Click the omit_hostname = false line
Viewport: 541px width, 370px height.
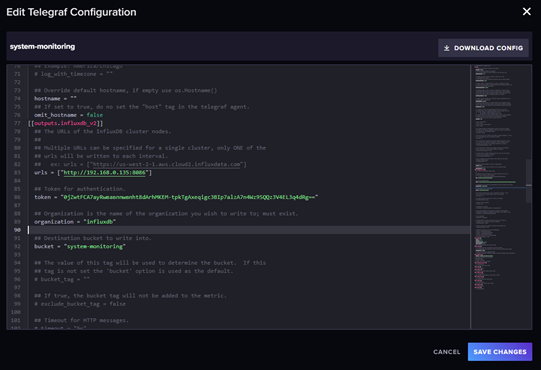coord(68,115)
